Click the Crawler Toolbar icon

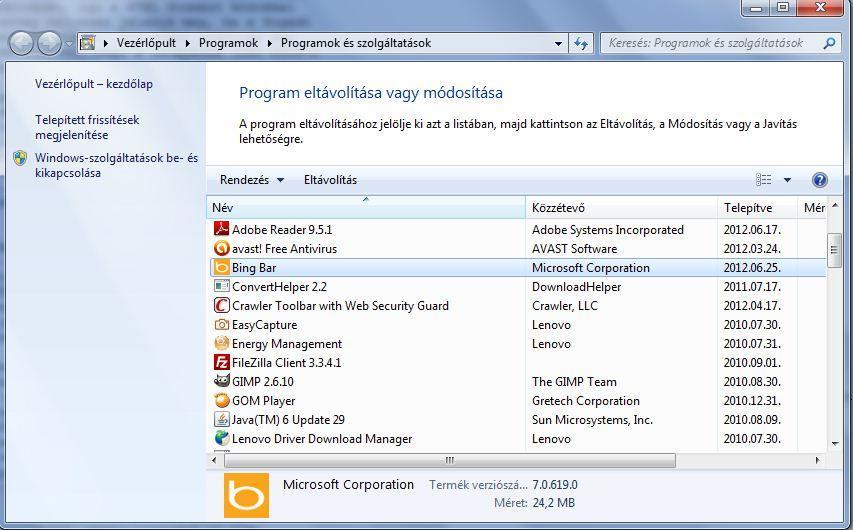point(221,305)
